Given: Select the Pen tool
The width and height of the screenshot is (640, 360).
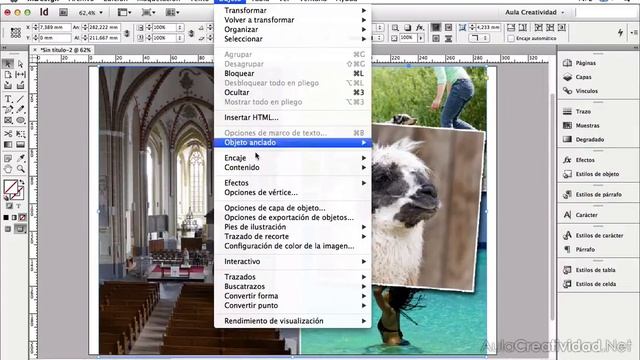Looking at the screenshot, I should [x=8, y=109].
